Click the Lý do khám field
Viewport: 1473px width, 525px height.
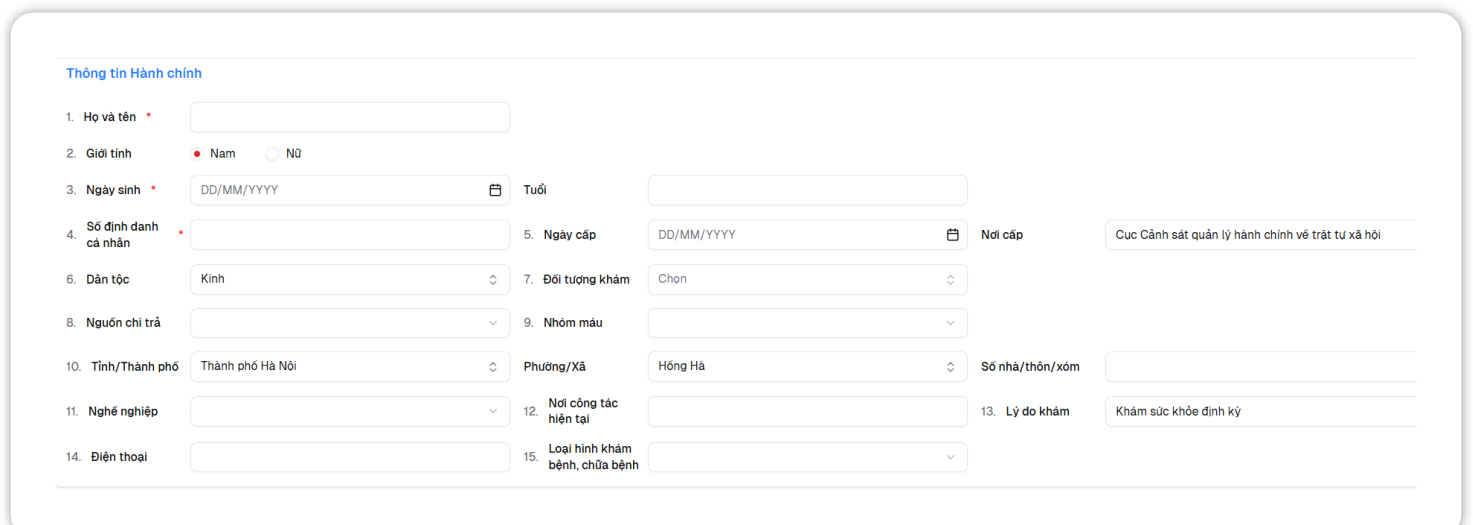[x=1261, y=411]
